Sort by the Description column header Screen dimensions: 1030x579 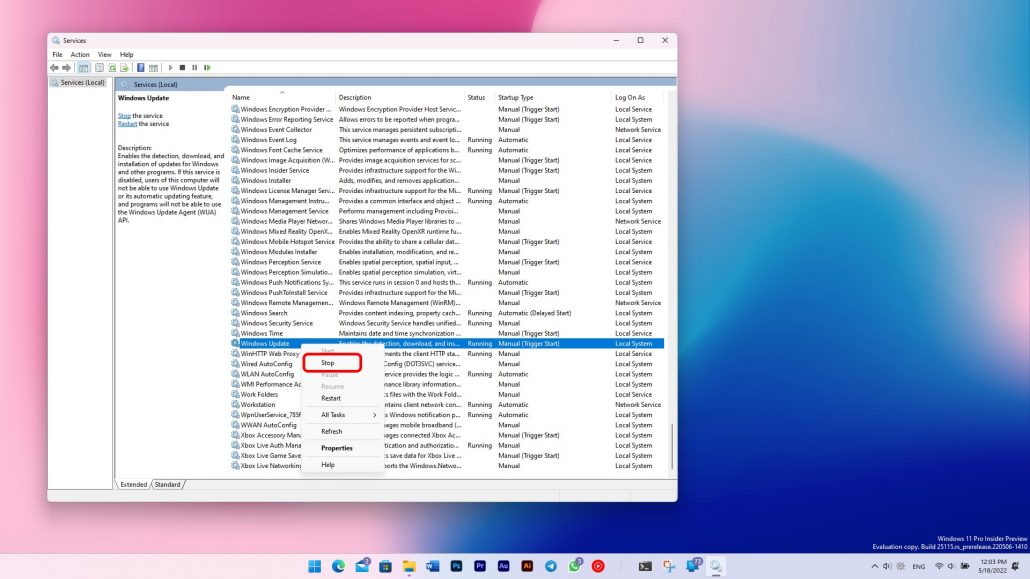399,97
